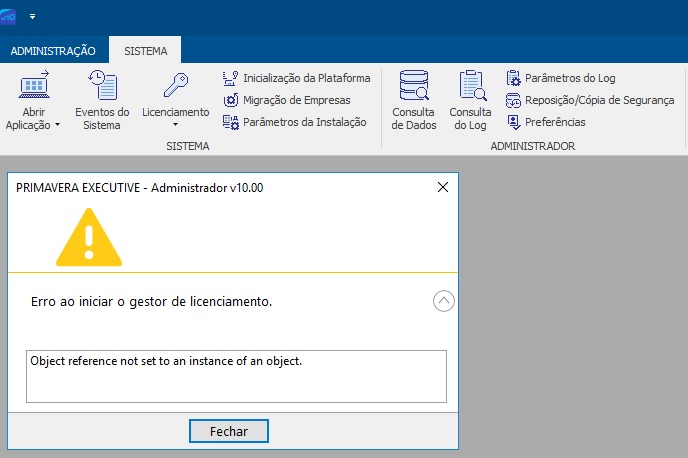The width and height of the screenshot is (688, 458).
Task: Click the Licenciamento key icon
Action: (175, 86)
